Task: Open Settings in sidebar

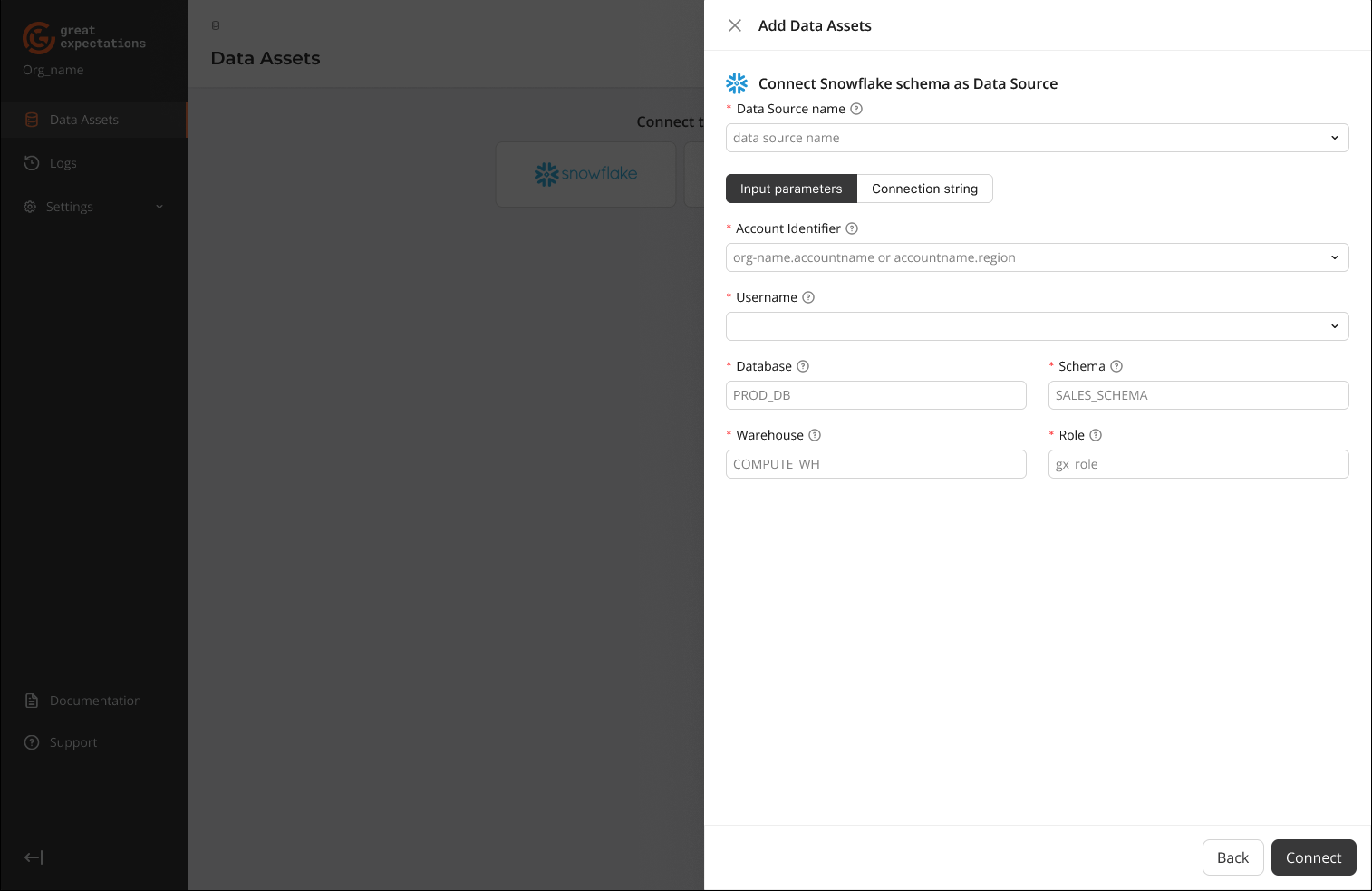Action: click(x=94, y=207)
